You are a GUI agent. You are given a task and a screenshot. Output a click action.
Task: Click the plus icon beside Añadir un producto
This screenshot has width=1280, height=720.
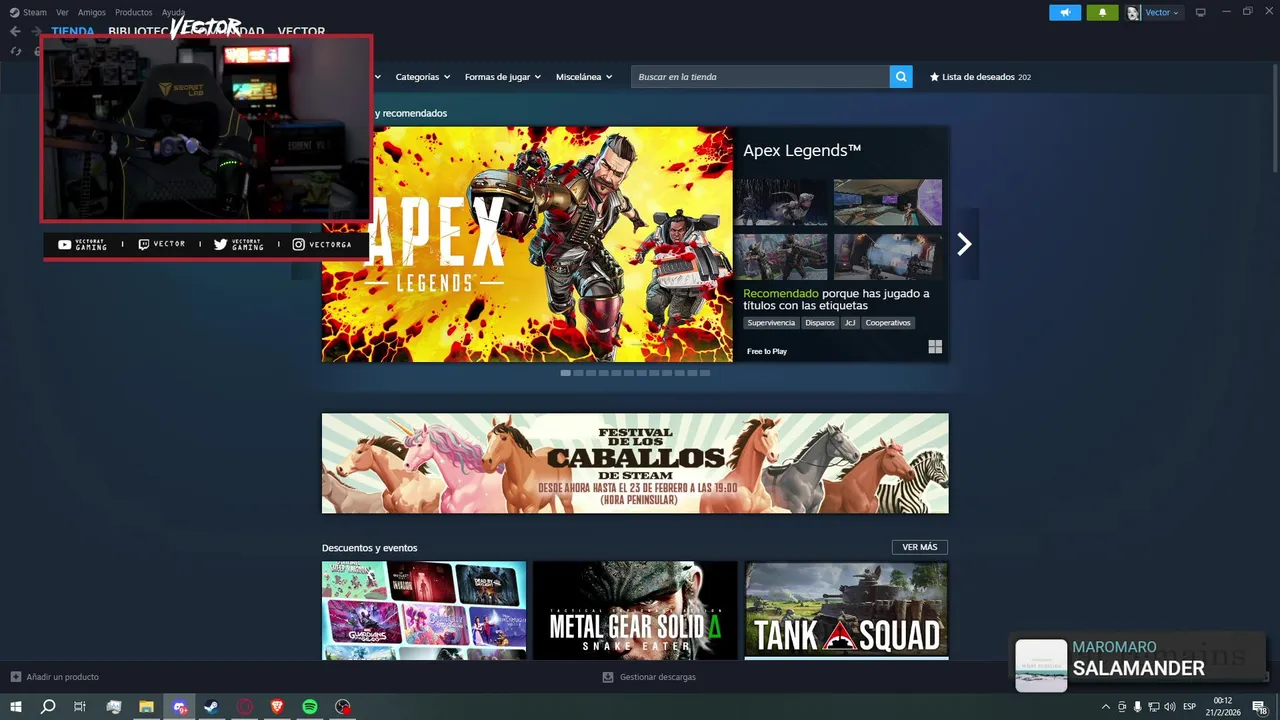[x=15, y=677]
